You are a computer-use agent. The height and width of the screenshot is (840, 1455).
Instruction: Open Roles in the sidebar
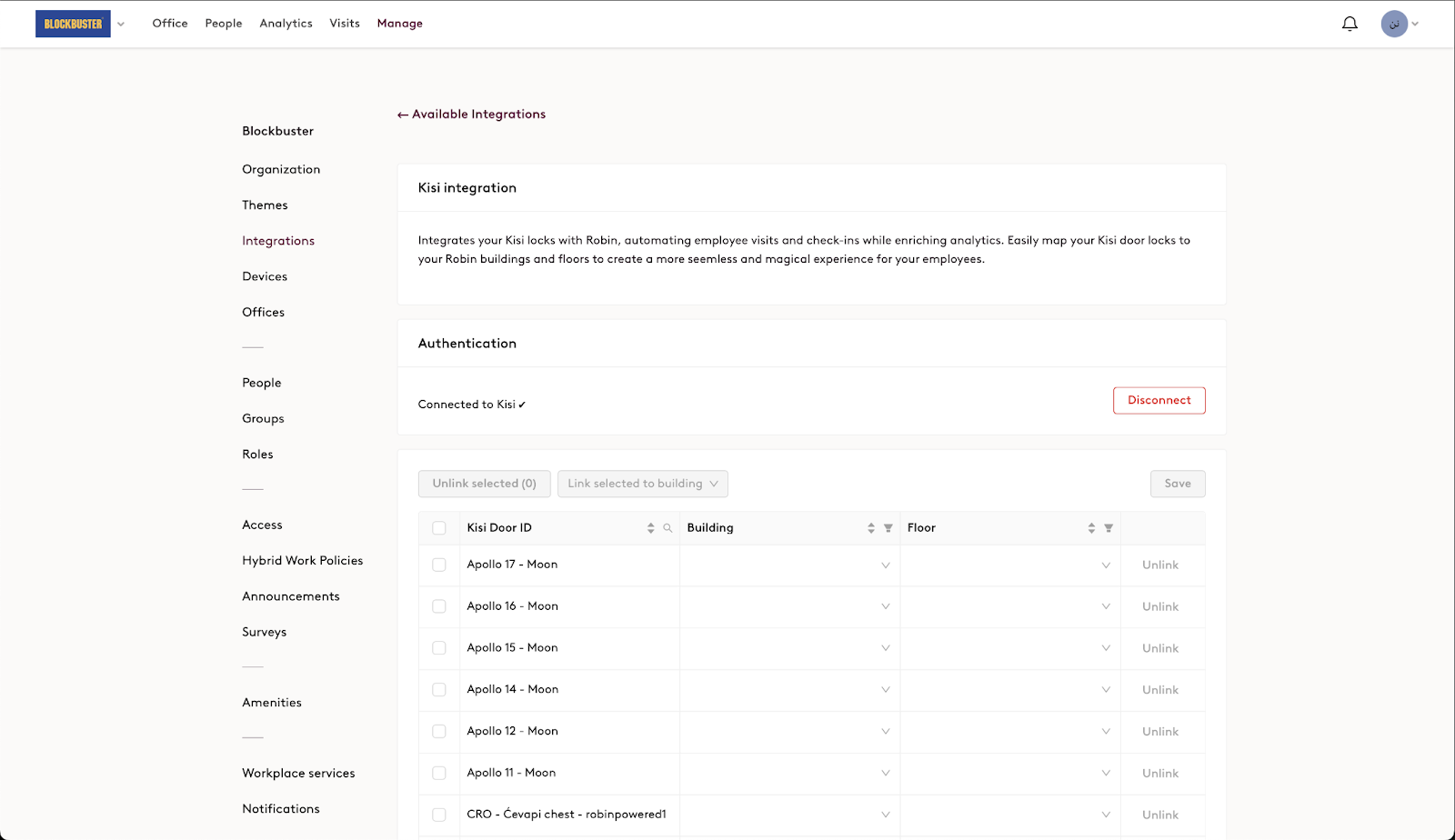pyautogui.click(x=257, y=455)
